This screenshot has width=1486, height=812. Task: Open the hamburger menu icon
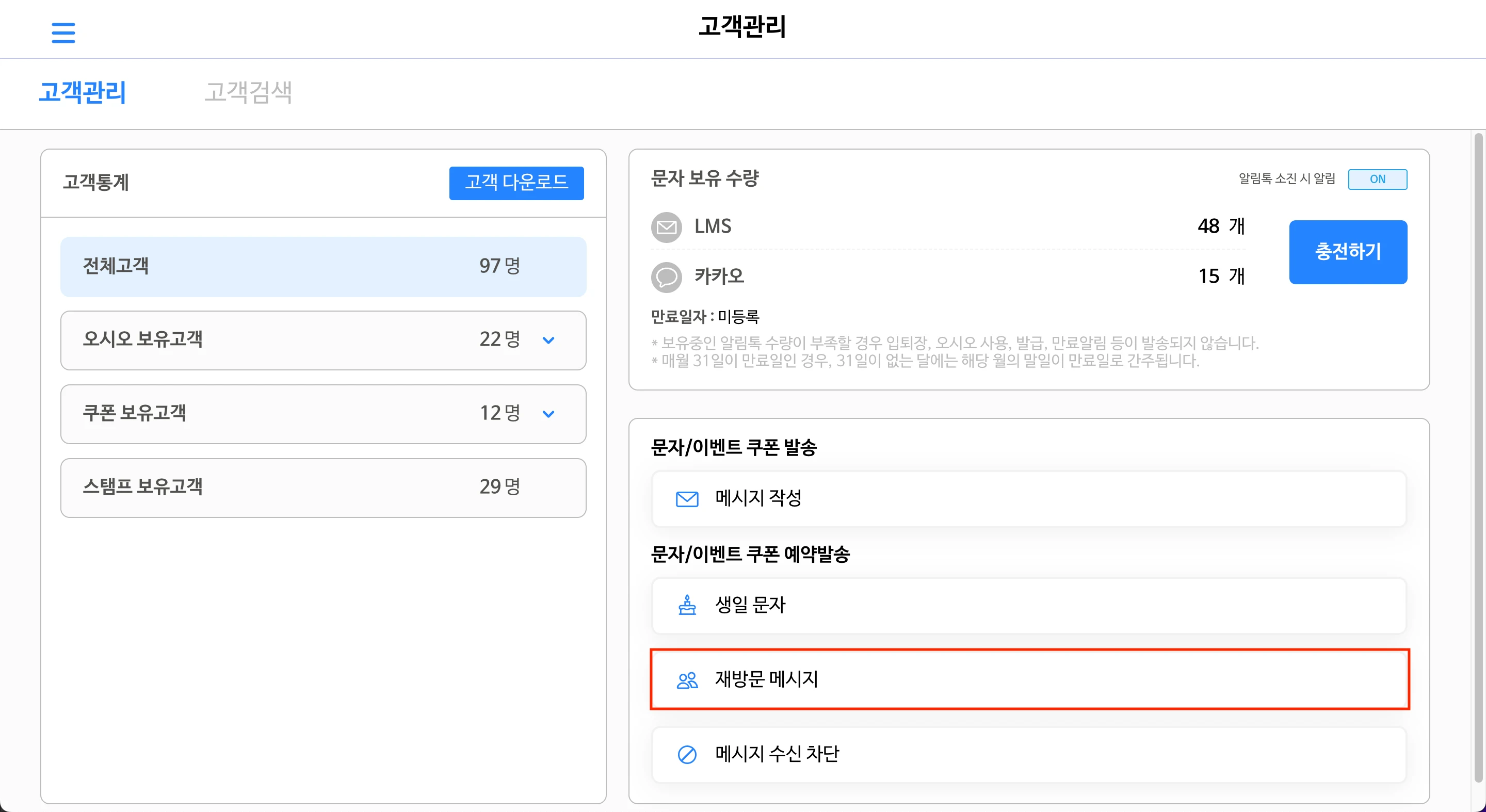(x=63, y=33)
